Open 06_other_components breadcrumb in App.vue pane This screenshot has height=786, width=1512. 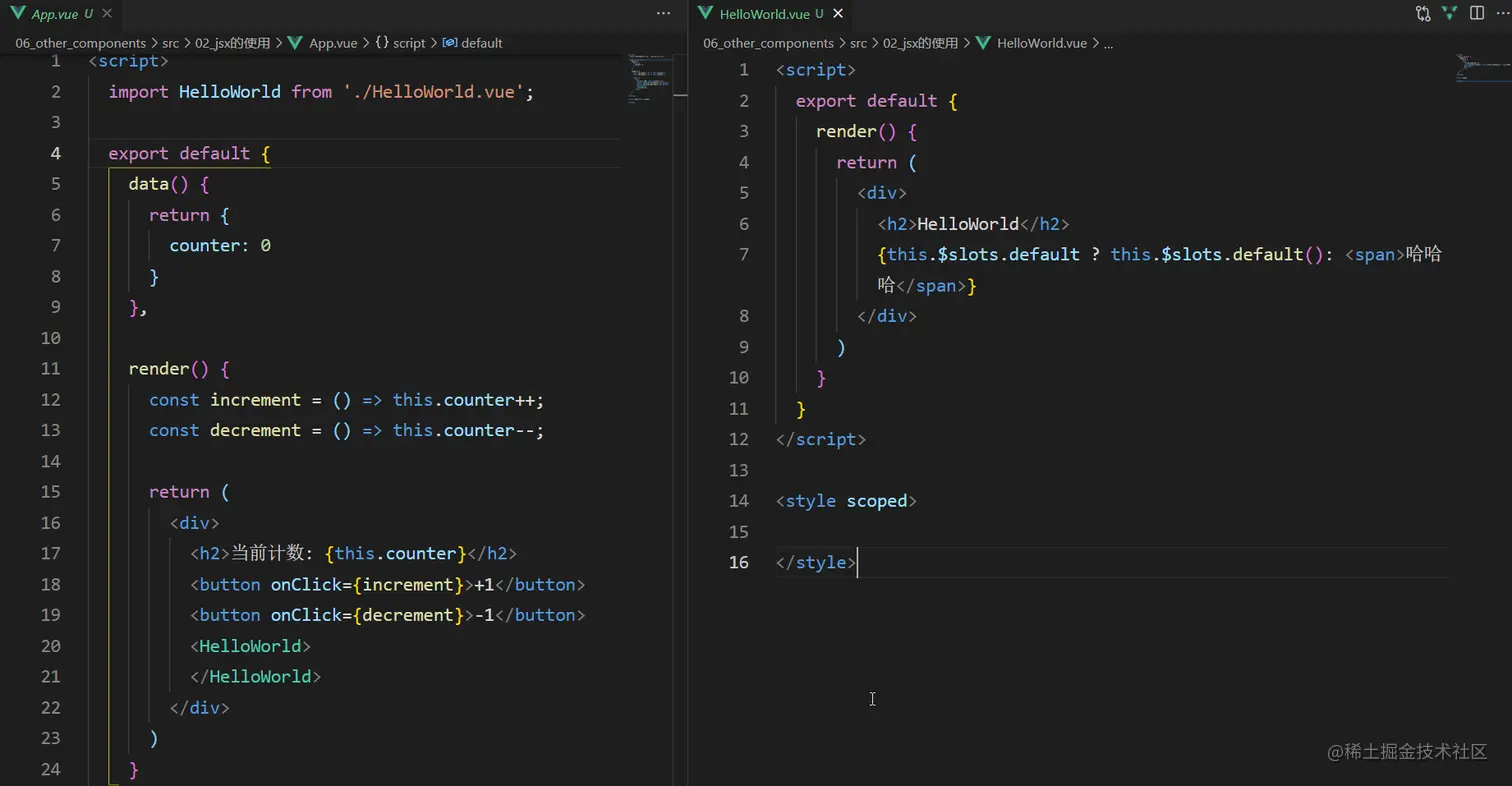[x=81, y=43]
